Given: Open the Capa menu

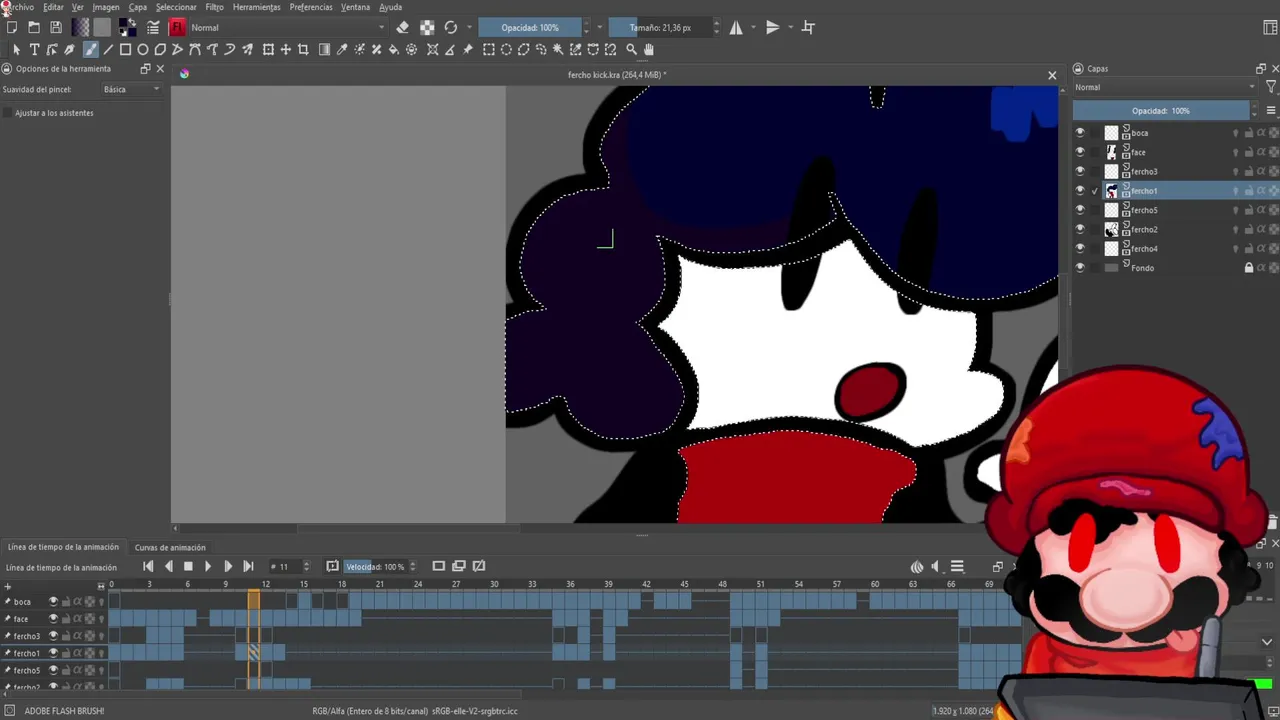Looking at the screenshot, I should 138,7.
